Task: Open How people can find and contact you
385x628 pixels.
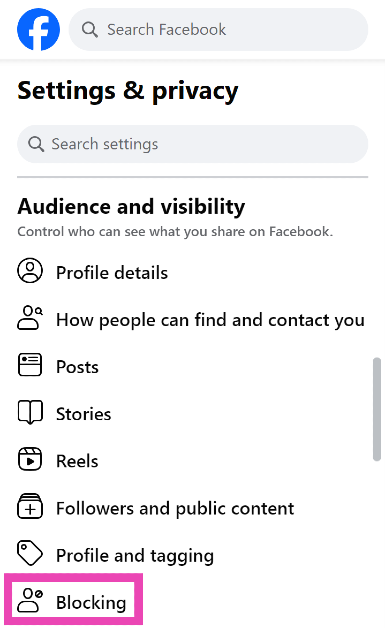Action: (x=192, y=320)
